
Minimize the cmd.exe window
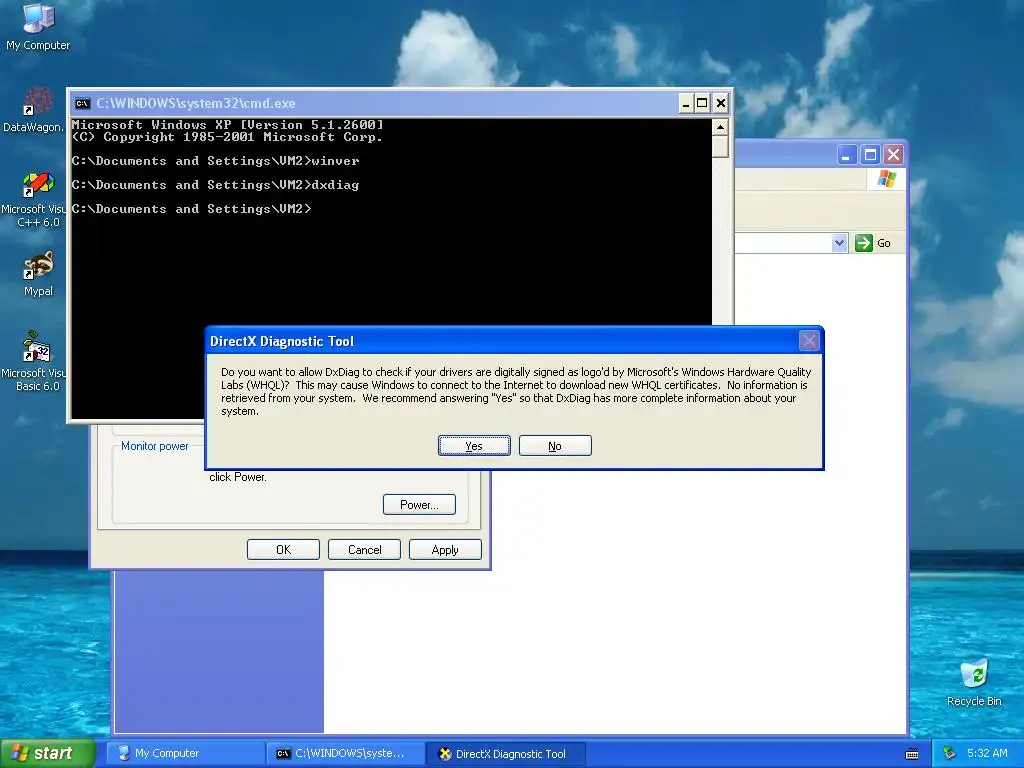coord(686,103)
